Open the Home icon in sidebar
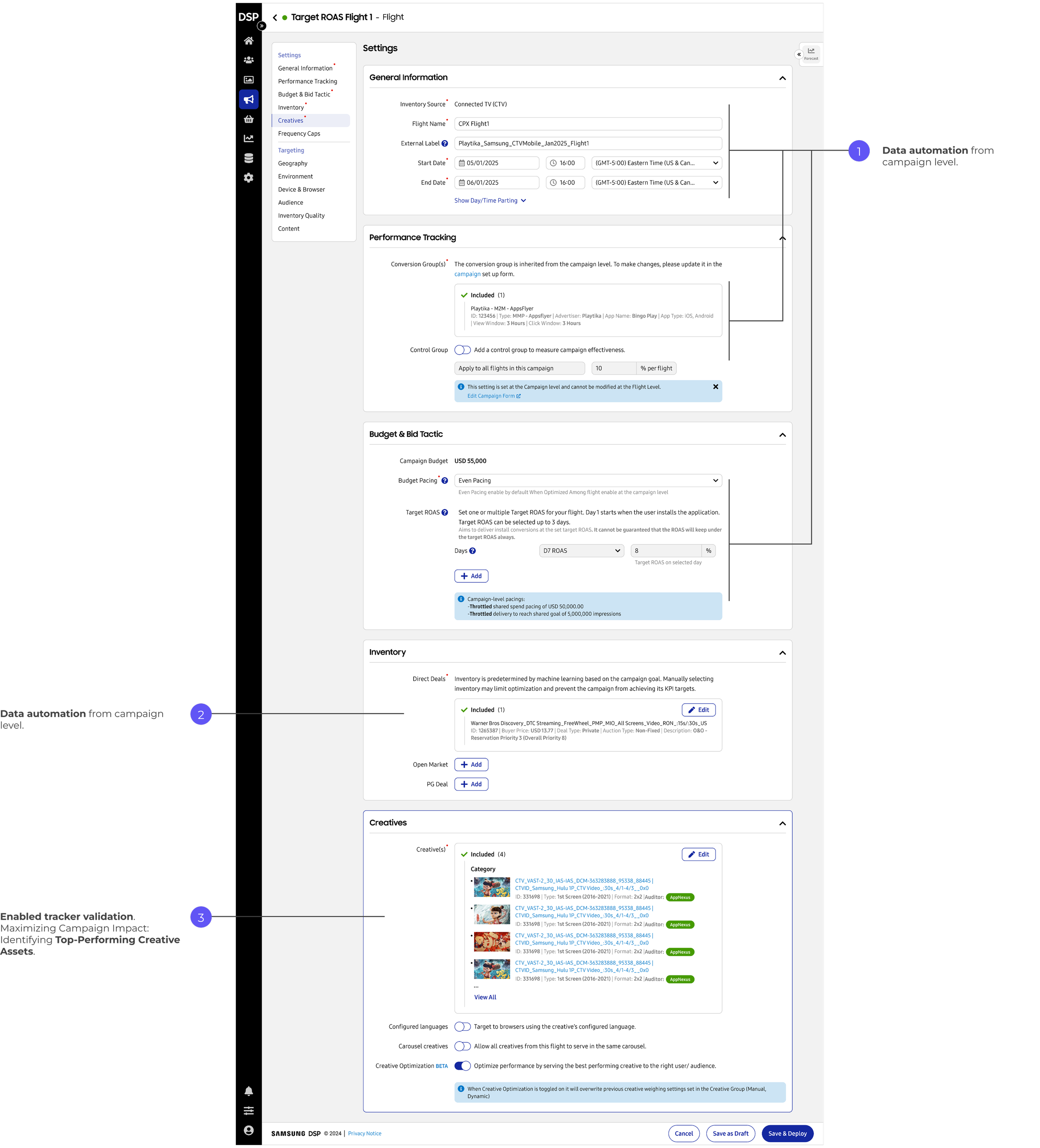1040x1148 pixels. point(248,40)
